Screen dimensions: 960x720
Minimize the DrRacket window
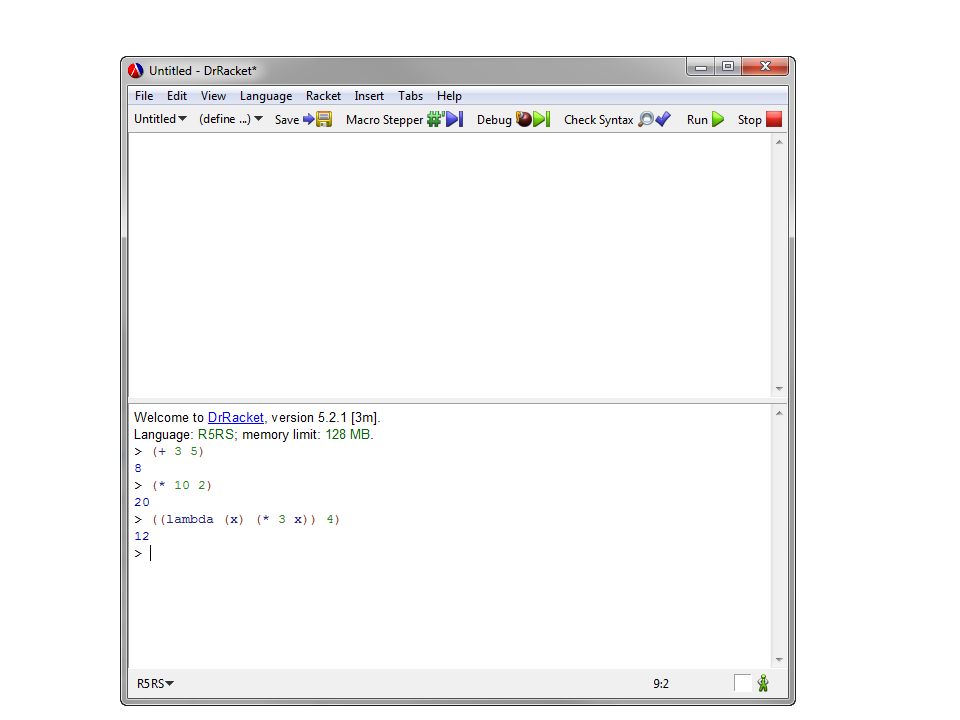point(701,67)
